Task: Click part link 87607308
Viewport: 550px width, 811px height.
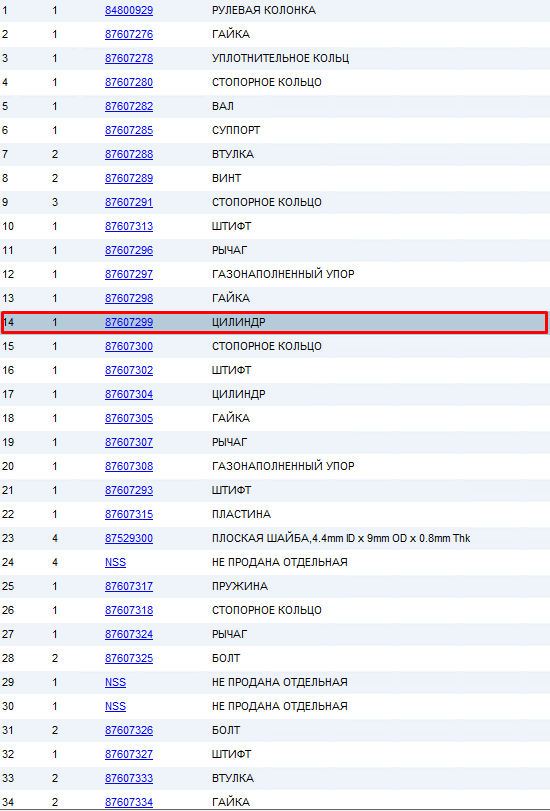Action: pyautogui.click(x=129, y=466)
